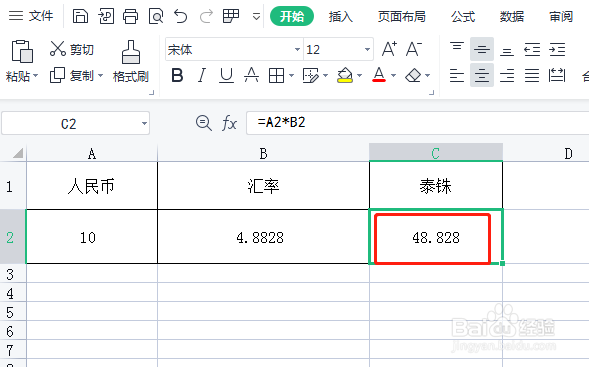Decrease font size with A- icon

[x=414, y=49]
